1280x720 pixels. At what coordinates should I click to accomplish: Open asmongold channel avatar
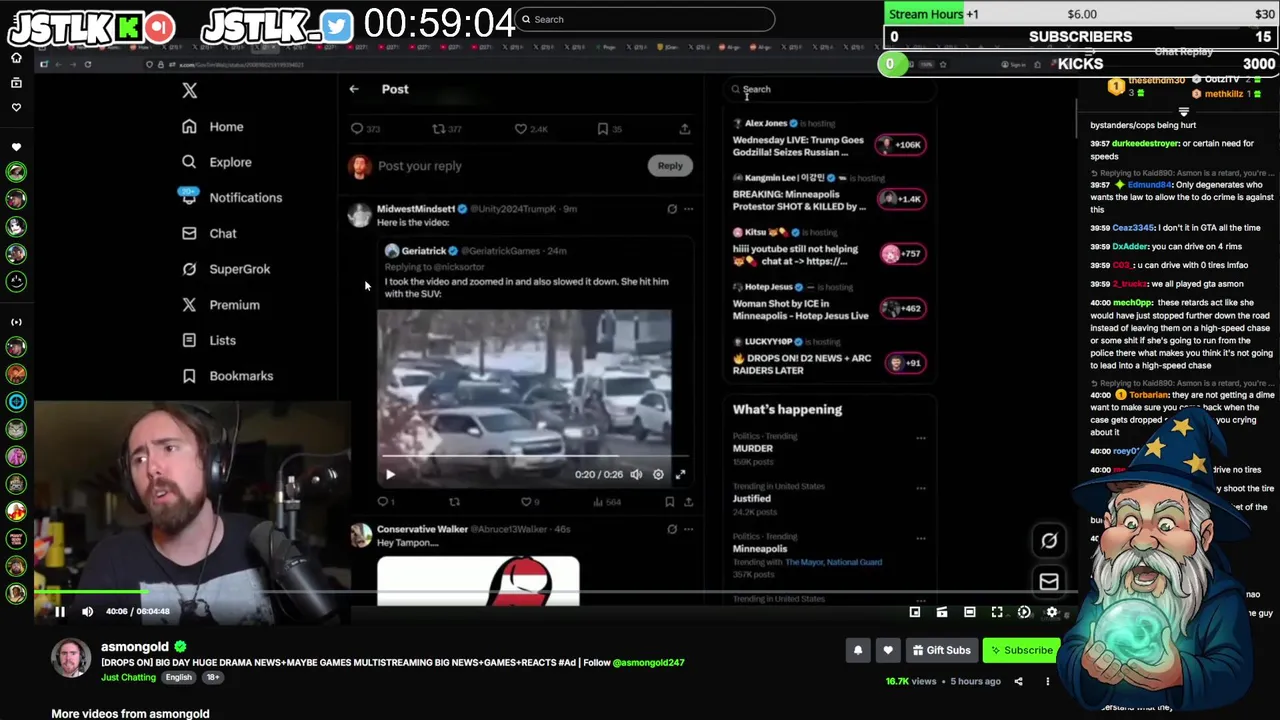[x=71, y=657]
